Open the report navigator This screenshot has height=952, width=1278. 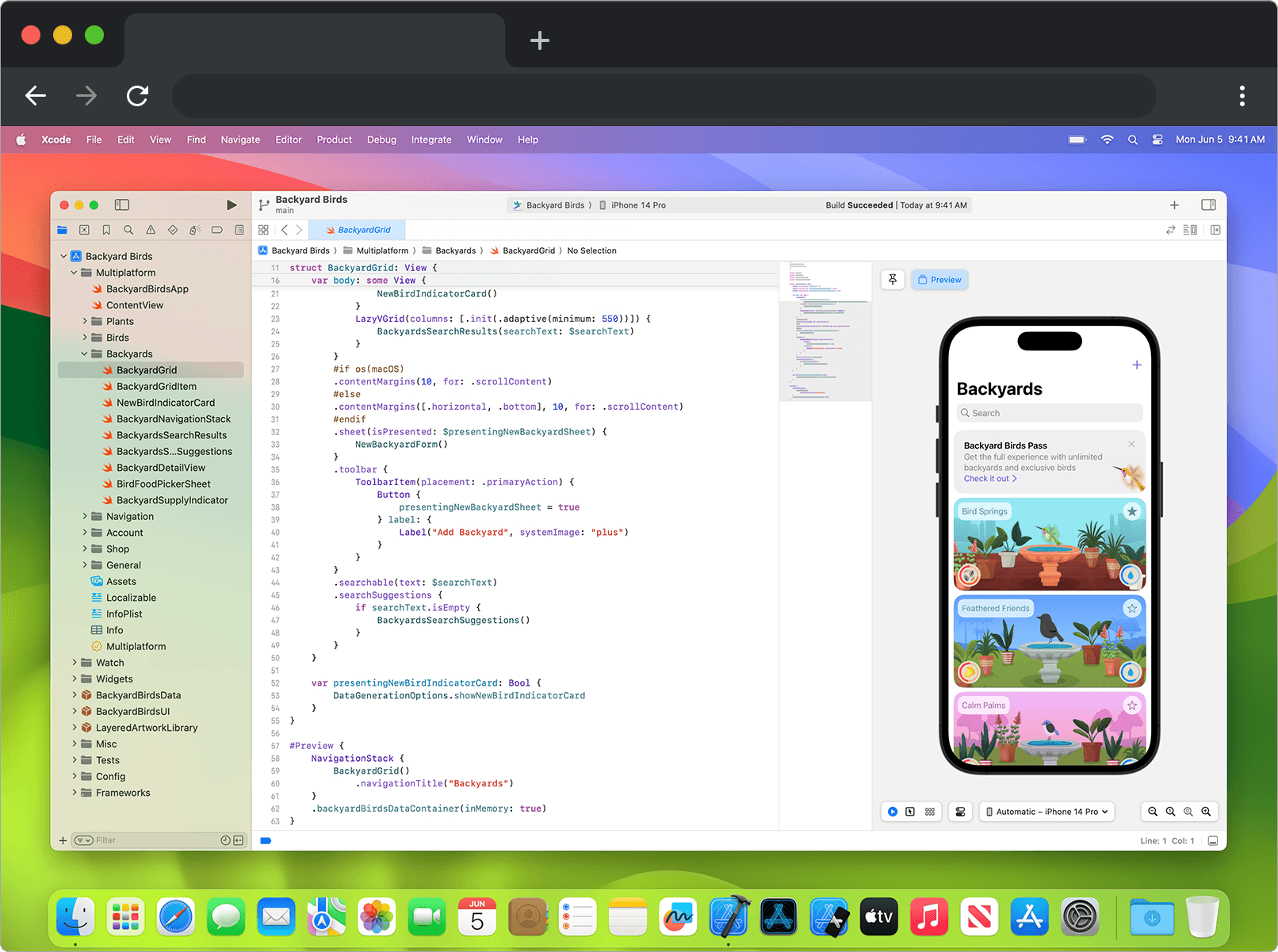239,230
